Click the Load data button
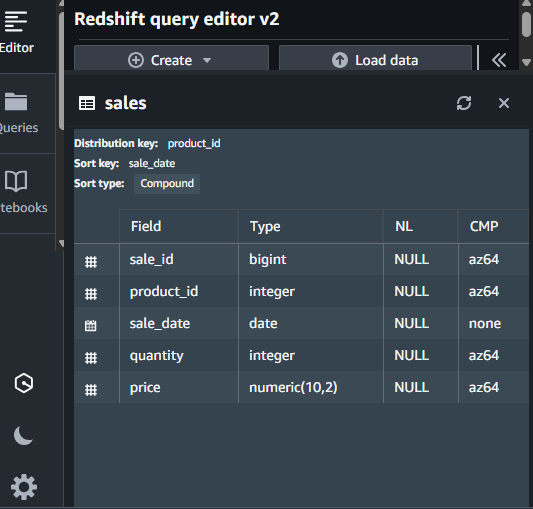Image resolution: width=533 pixels, height=509 pixels. coord(375,58)
